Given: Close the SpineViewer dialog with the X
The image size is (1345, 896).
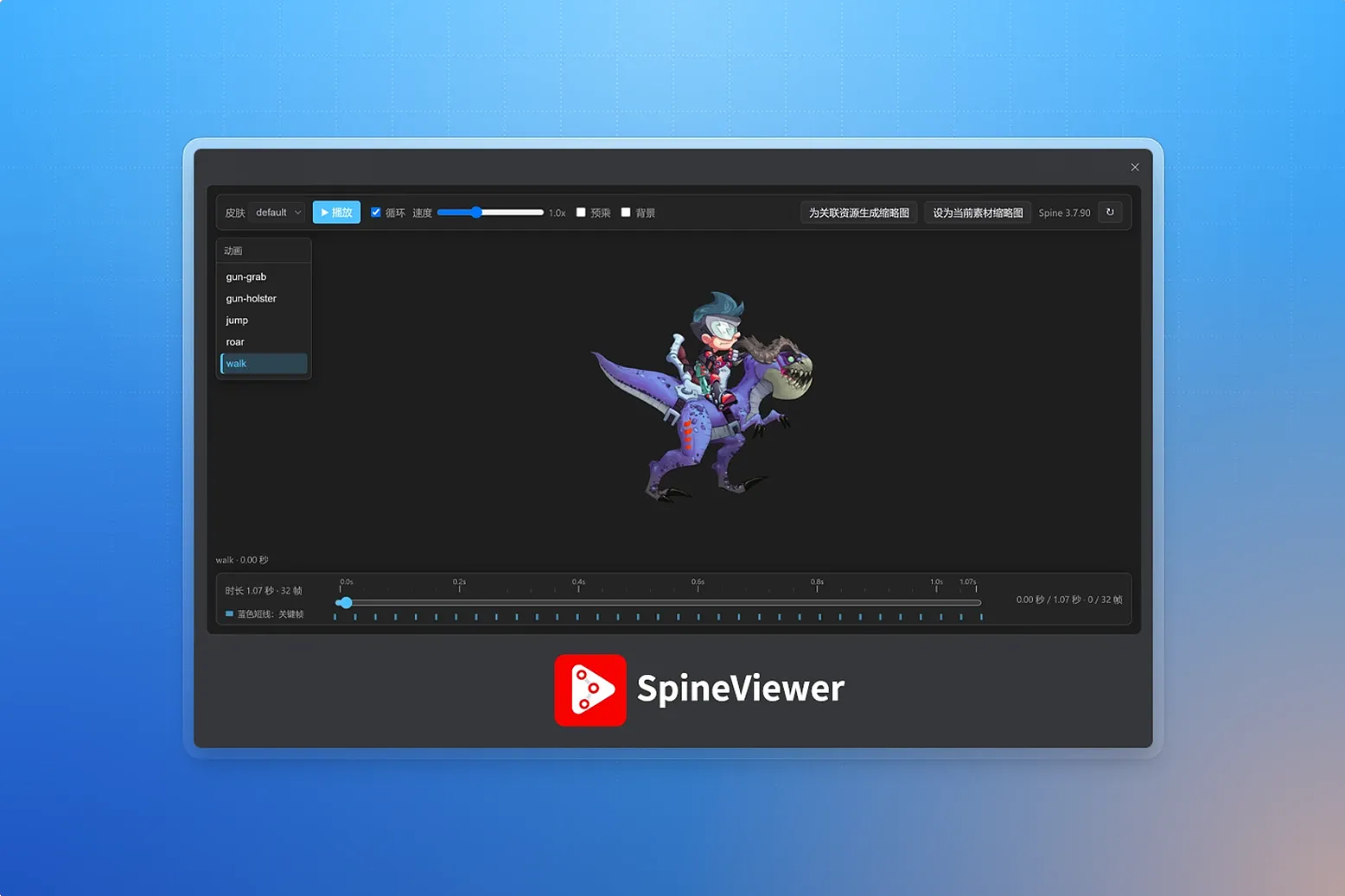Looking at the screenshot, I should [1135, 168].
